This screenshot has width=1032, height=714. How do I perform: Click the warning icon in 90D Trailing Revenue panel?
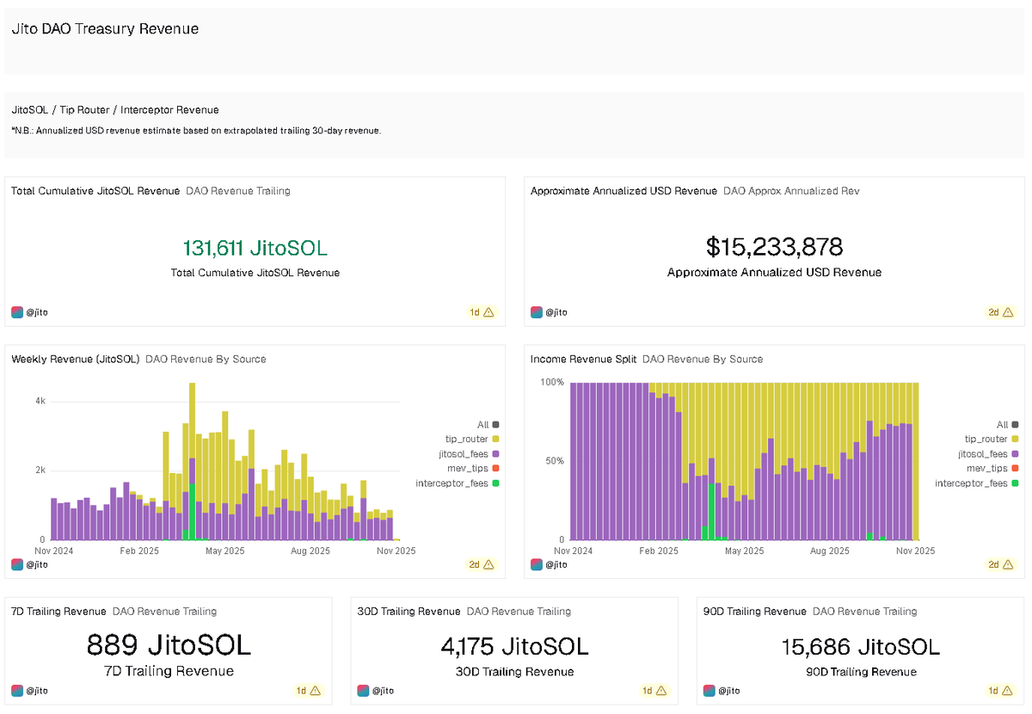click(x=1008, y=690)
